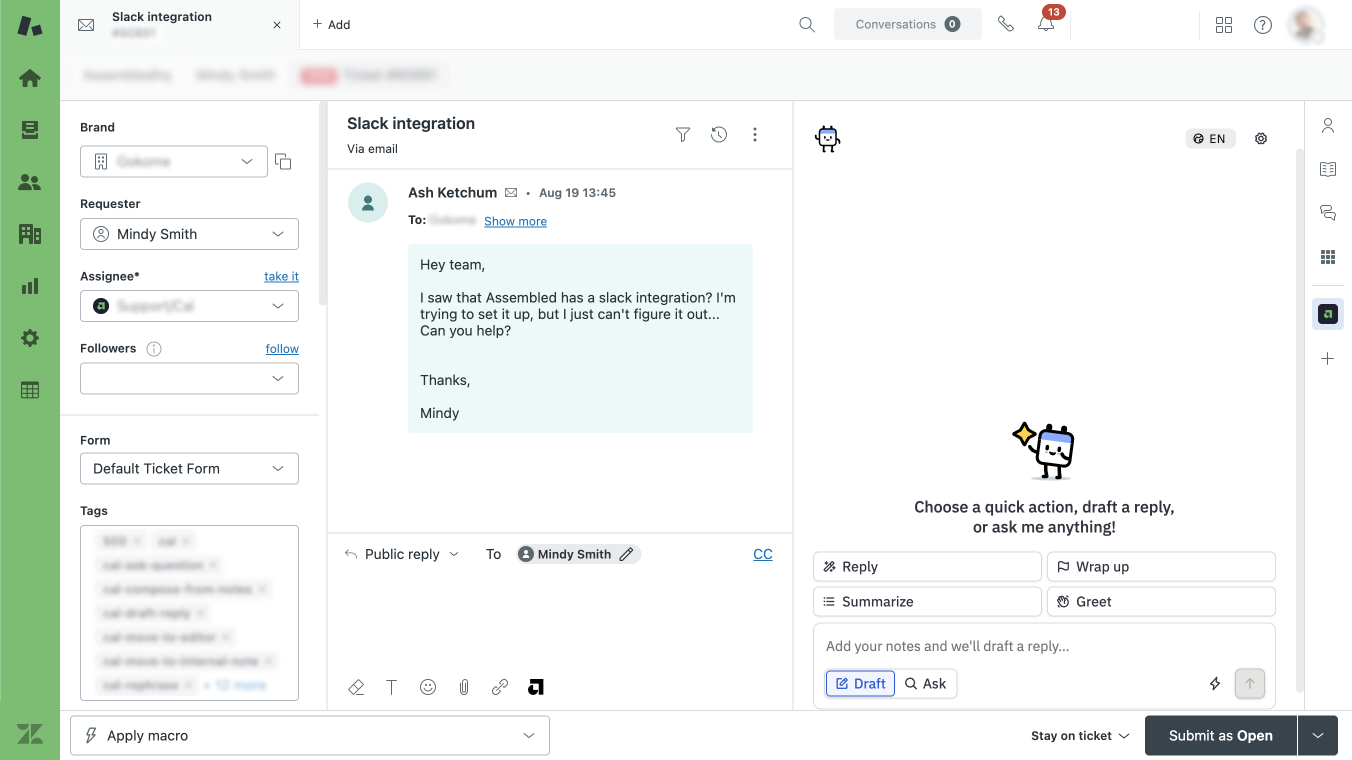Open the Home view in sidebar
The height and width of the screenshot is (760, 1352).
click(30, 78)
